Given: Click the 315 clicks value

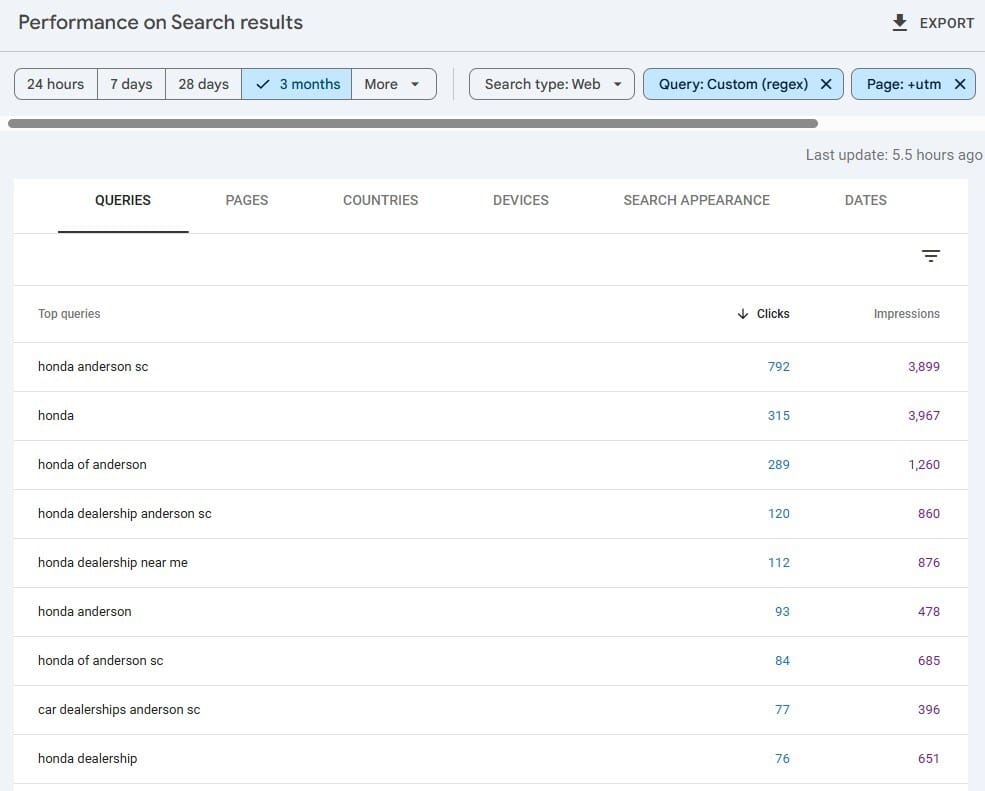Looking at the screenshot, I should point(778,416).
